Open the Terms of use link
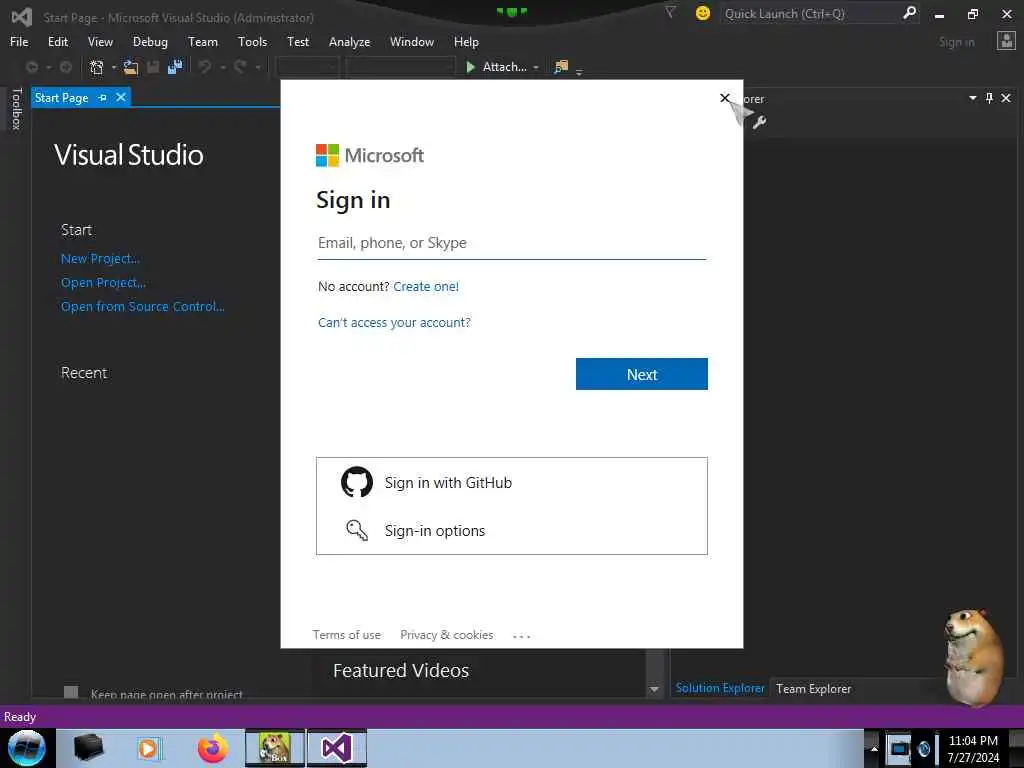 click(346, 635)
